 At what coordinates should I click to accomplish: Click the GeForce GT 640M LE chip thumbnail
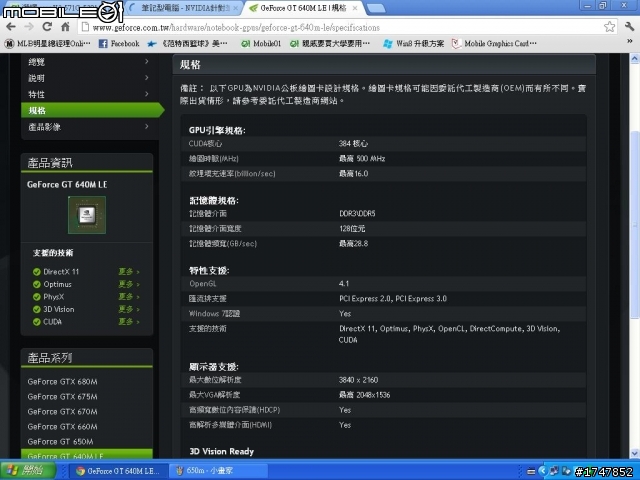[87, 215]
